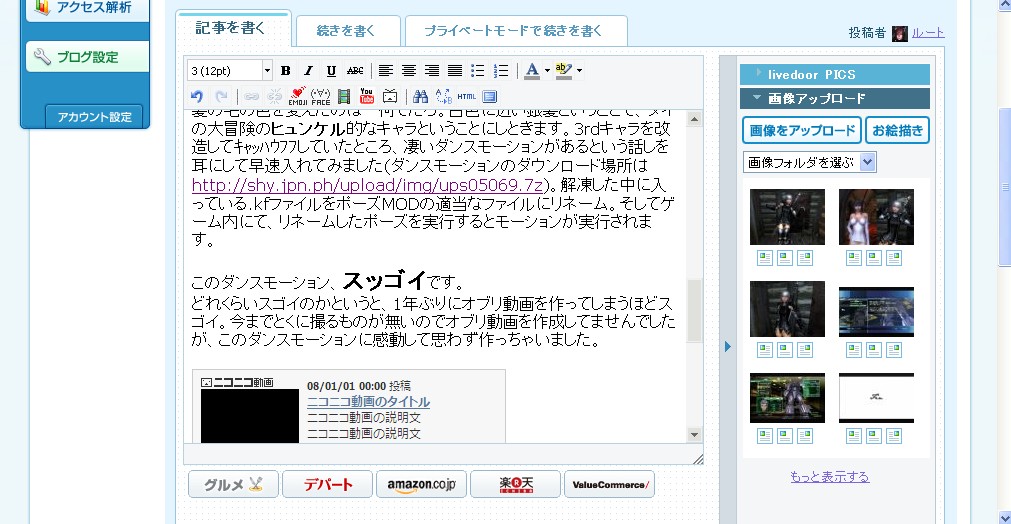Image resolution: width=1011 pixels, height=524 pixels.
Task: Select the white background thumbnail
Action: tap(876, 398)
